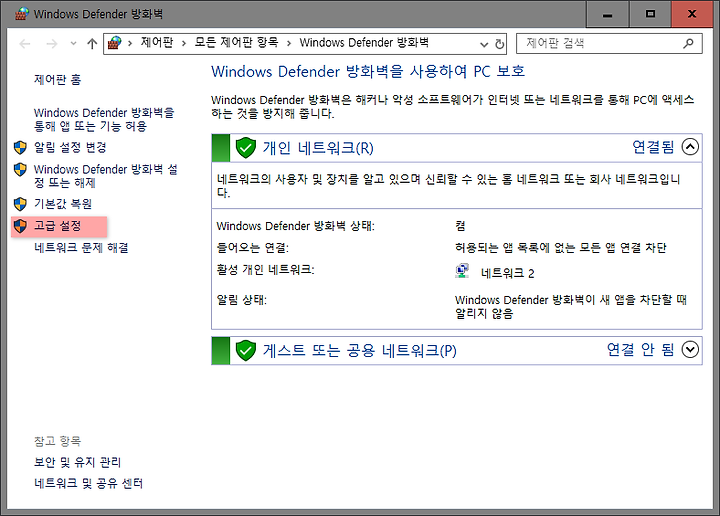Expand the 게스트 또는 공용 네트워크 section
This screenshot has width=720, height=516.
690,350
